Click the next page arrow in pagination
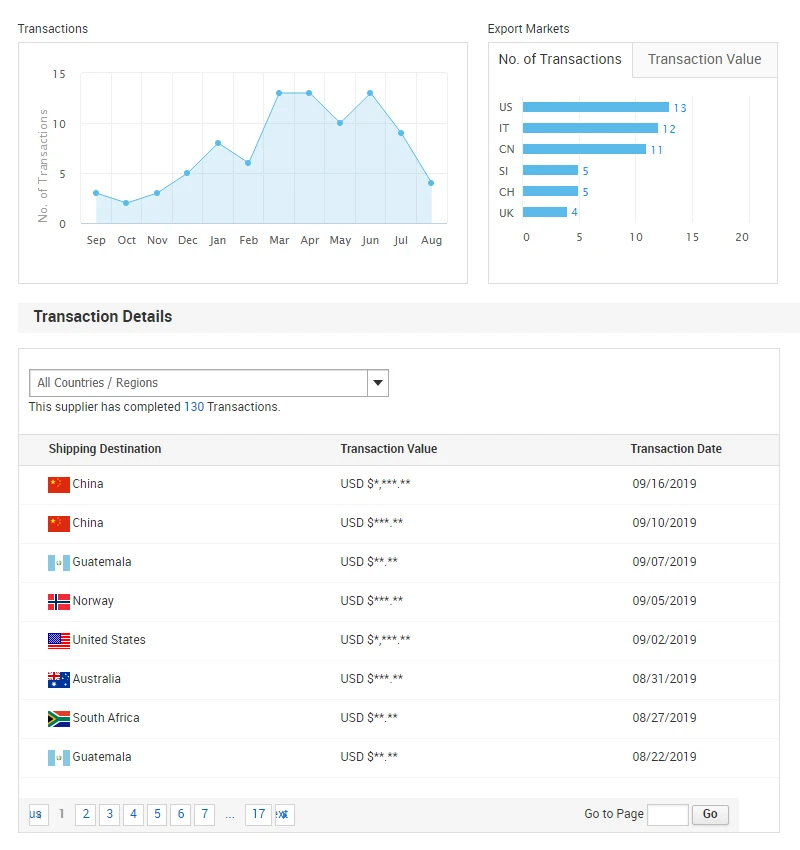This screenshot has width=800, height=850. pyautogui.click(x=283, y=814)
